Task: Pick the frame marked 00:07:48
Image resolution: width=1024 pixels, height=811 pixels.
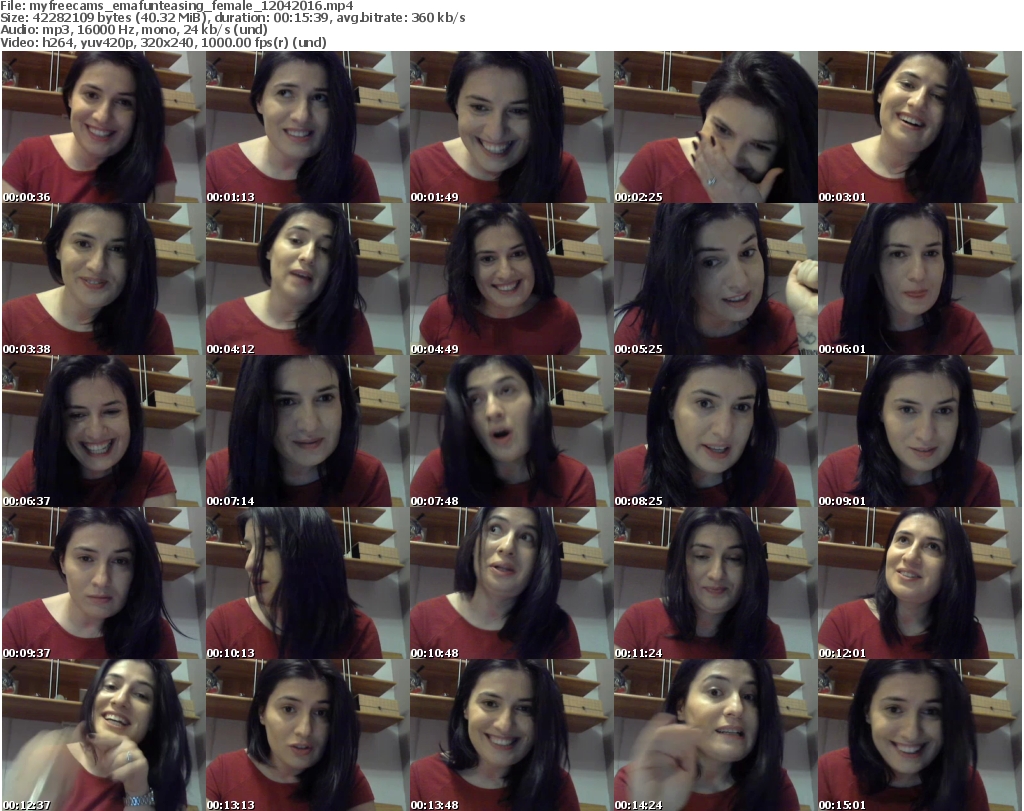Action: (509, 431)
